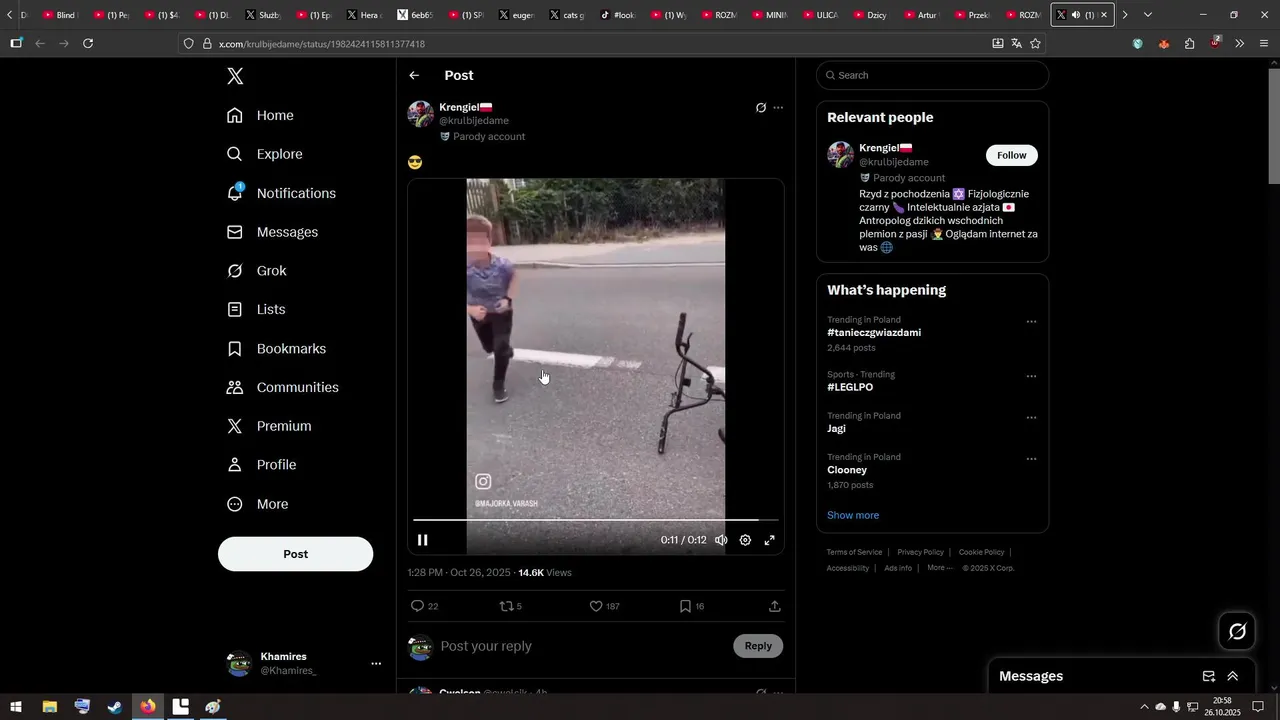Click the 14.6K Views count

click(x=545, y=573)
